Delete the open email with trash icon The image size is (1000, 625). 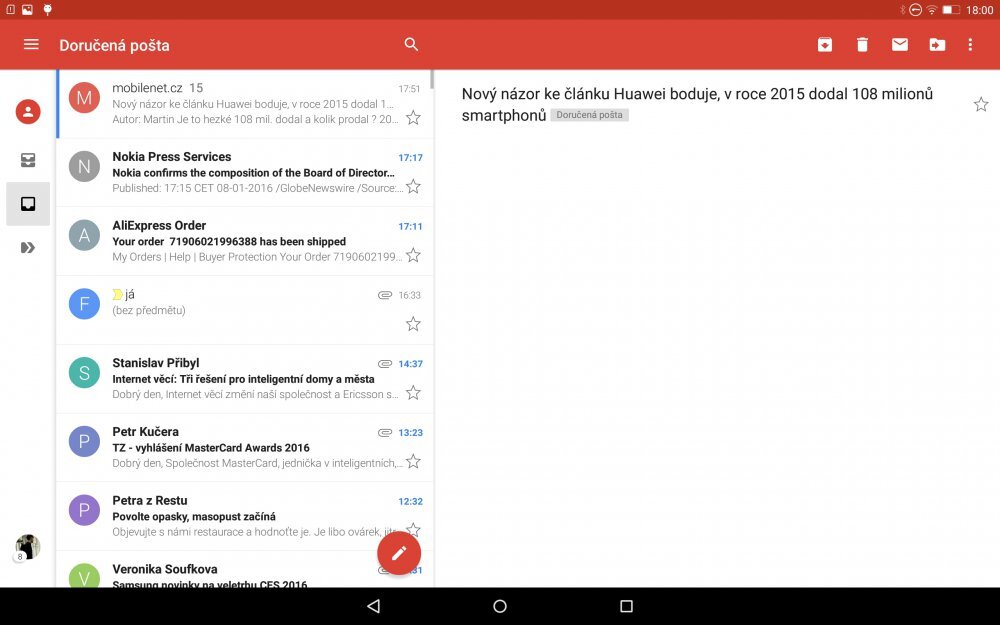(862, 45)
